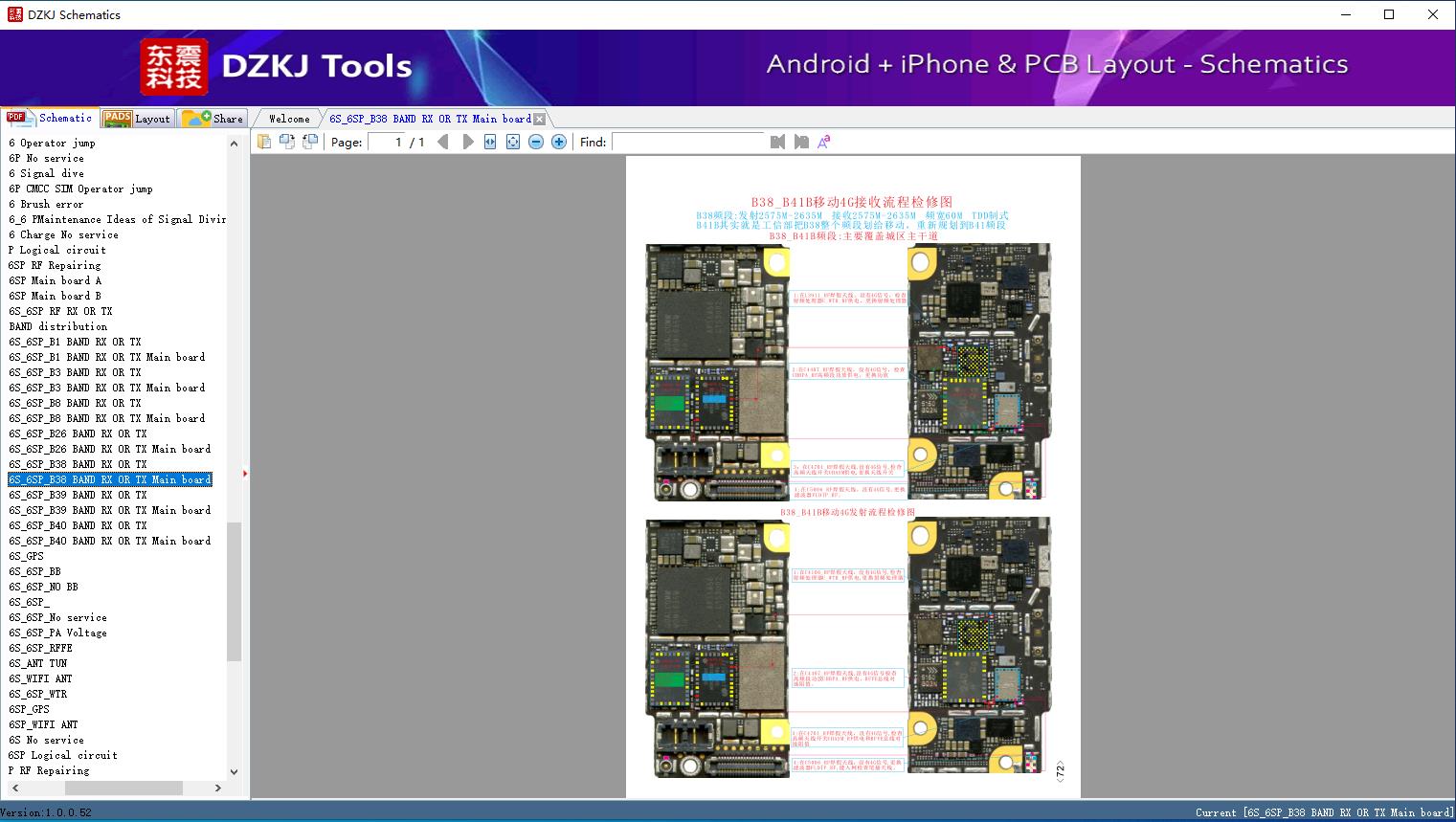This screenshot has width=1456, height=822.
Task: Switch to the Welcome document tab
Action: coord(289,119)
